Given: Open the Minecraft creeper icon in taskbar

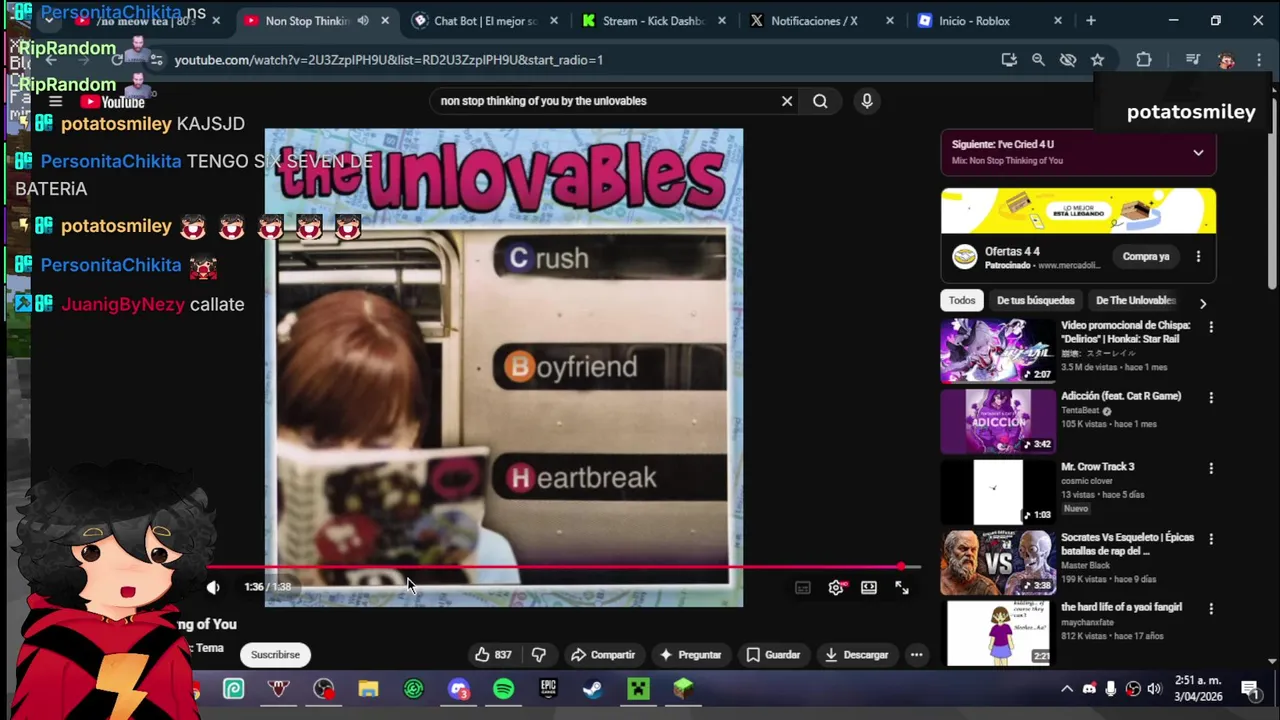Looking at the screenshot, I should pyautogui.click(x=638, y=689).
